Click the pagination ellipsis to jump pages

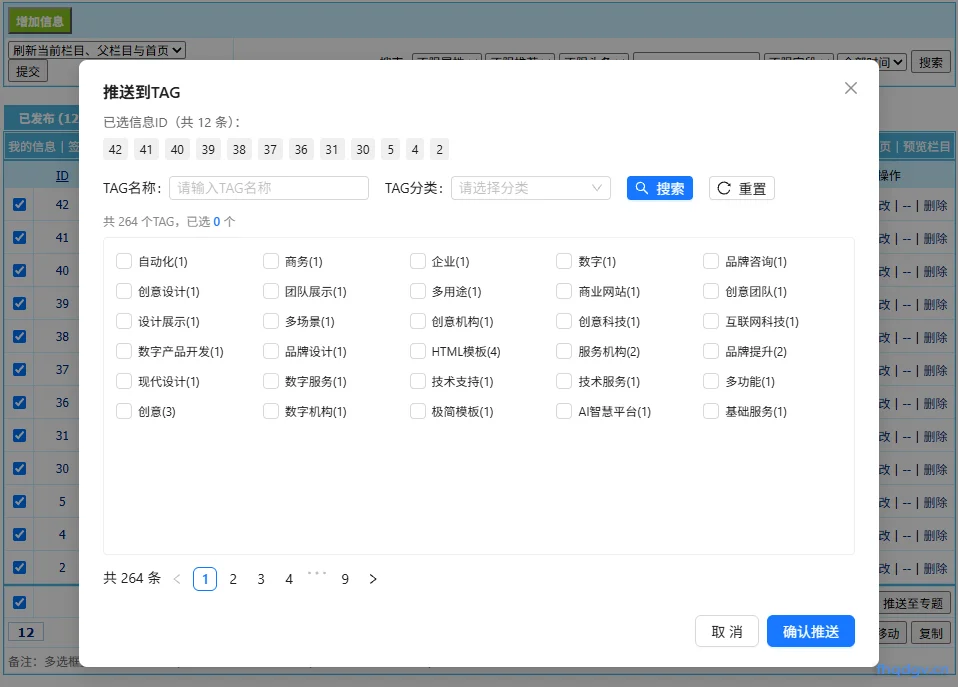click(317, 575)
